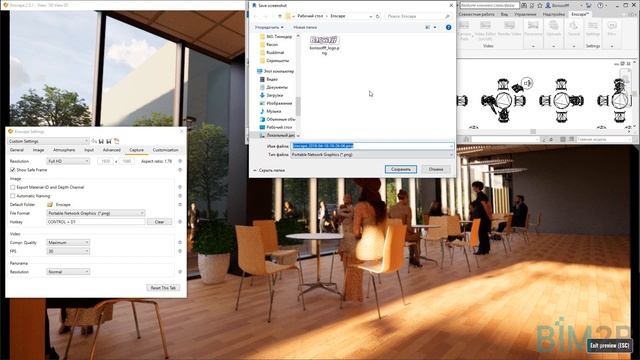The image size is (640, 360).
Task: Switch to the Atmosphere tab
Action: 64,150
